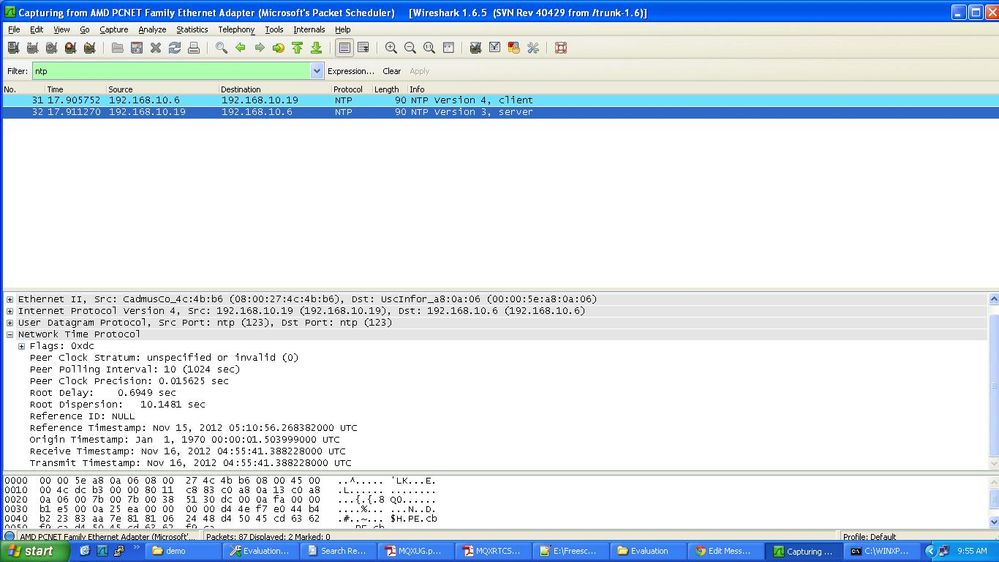Switch to C:\WINXP command prompt taskbar item
The width and height of the screenshot is (999, 562).
pos(884,551)
